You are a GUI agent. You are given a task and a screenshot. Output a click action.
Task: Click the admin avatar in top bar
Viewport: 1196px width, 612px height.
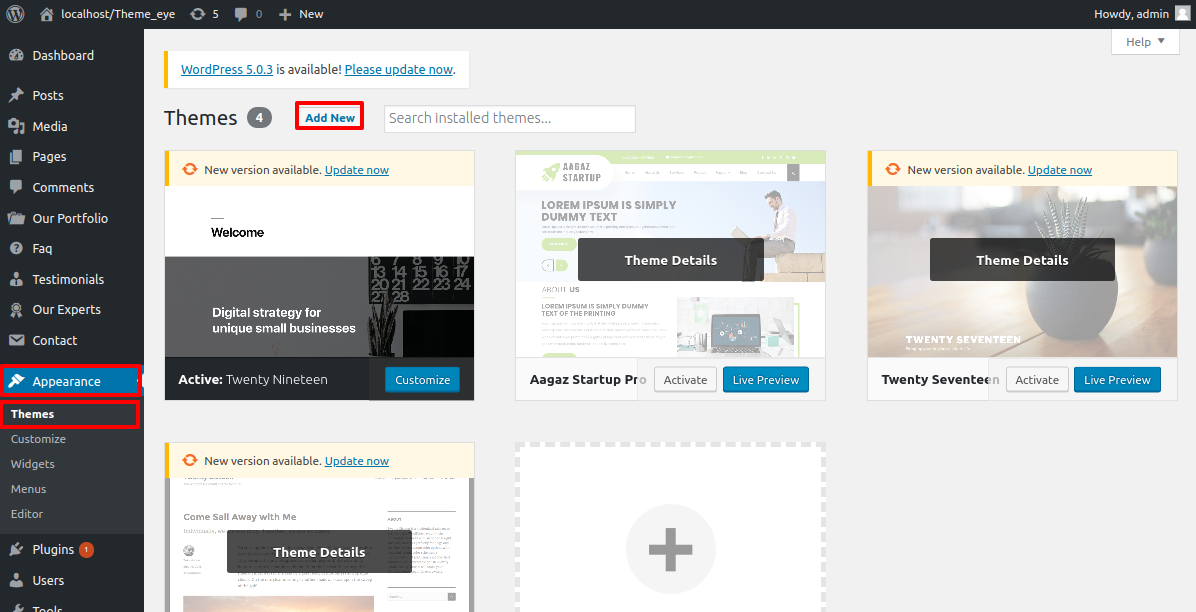click(x=1182, y=14)
